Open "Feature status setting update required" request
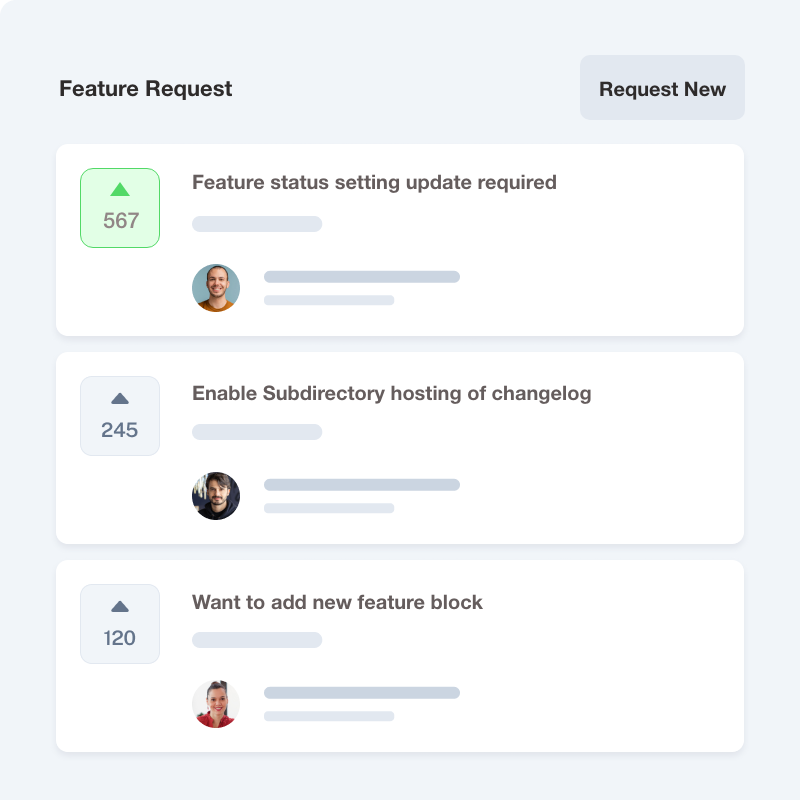This screenshot has height=800, width=800. [374, 183]
